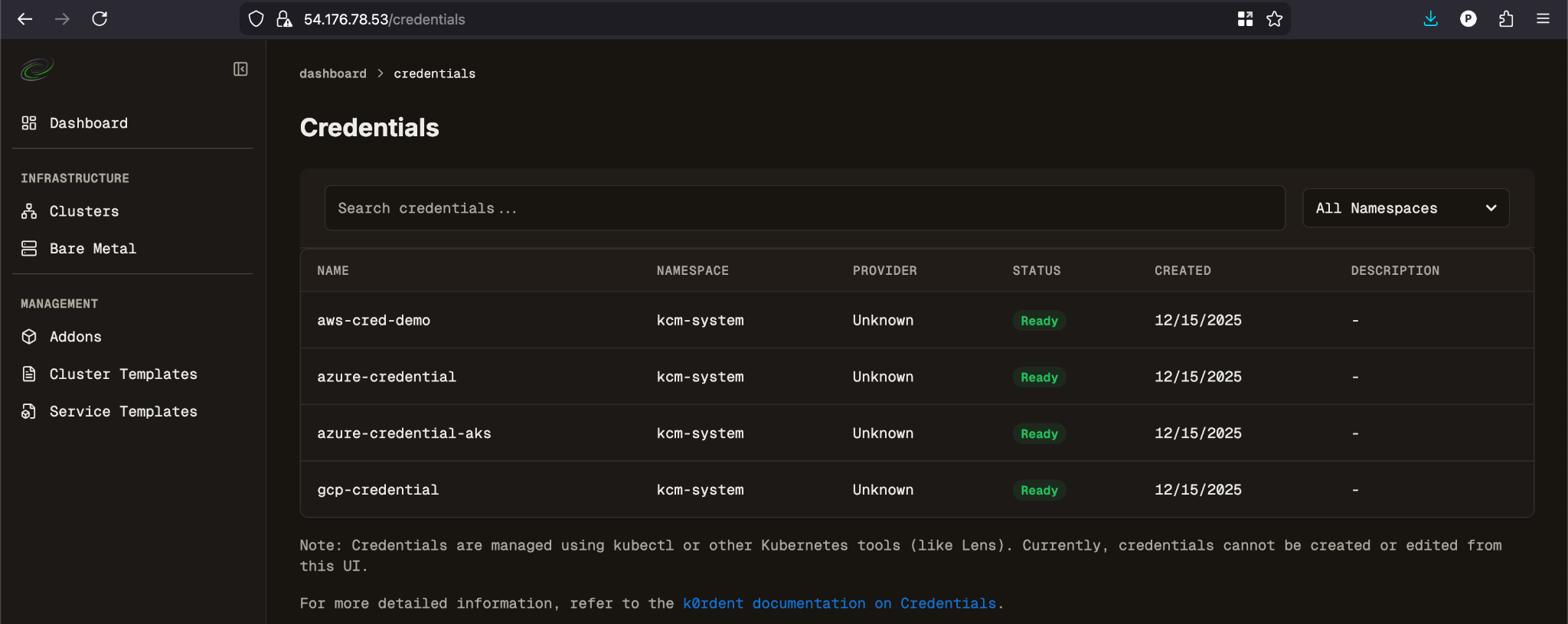
Task: Open the browser hamburger menu
Action: point(1543,19)
